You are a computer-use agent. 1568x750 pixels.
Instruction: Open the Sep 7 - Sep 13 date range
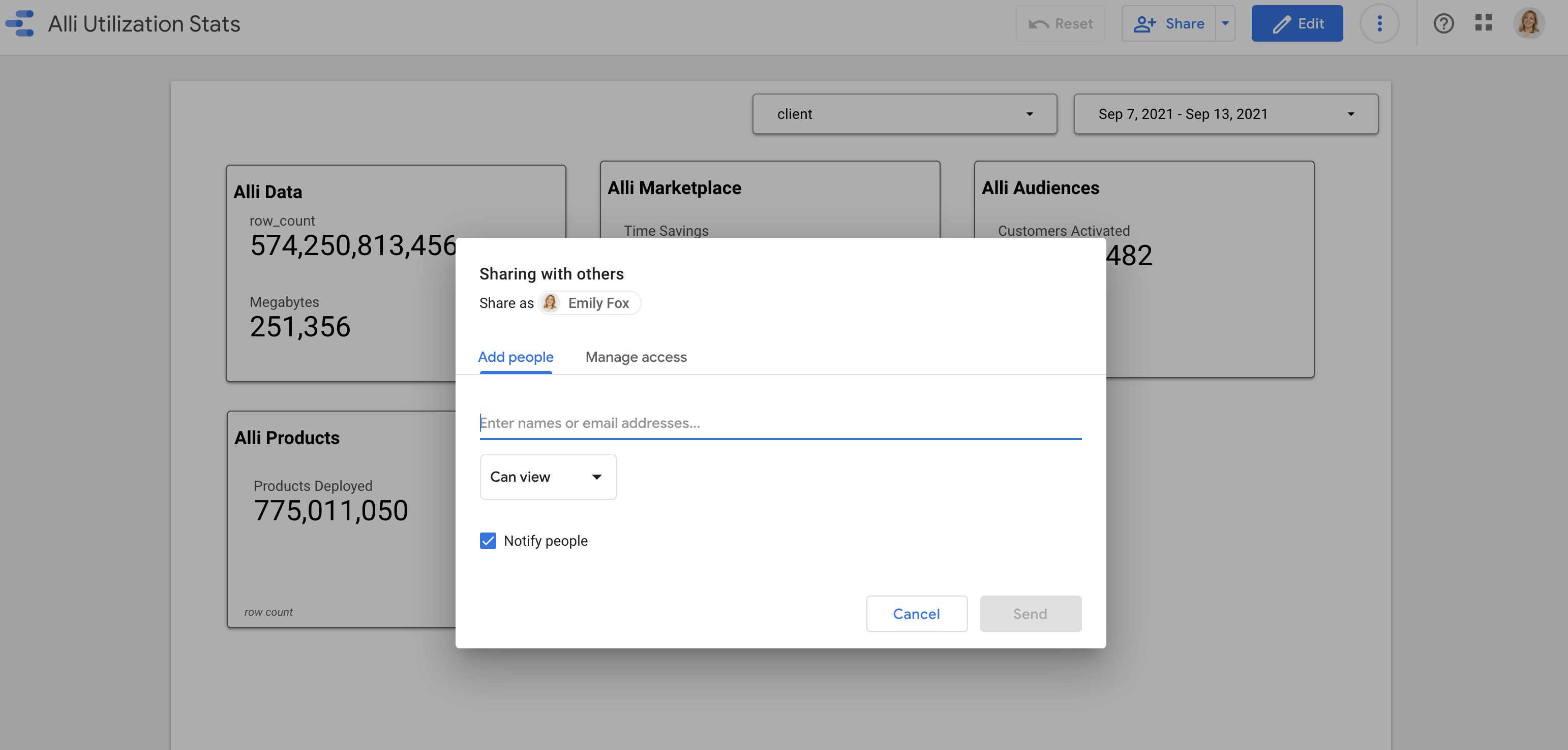[1225, 114]
